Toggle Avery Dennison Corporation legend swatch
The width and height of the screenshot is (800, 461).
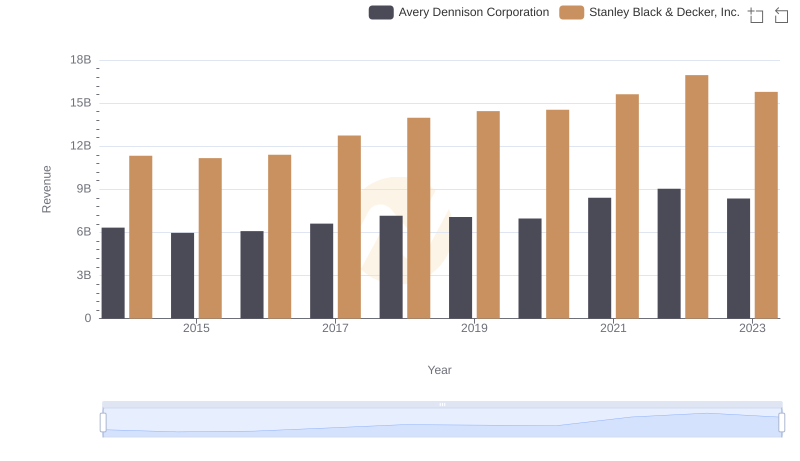(381, 12)
